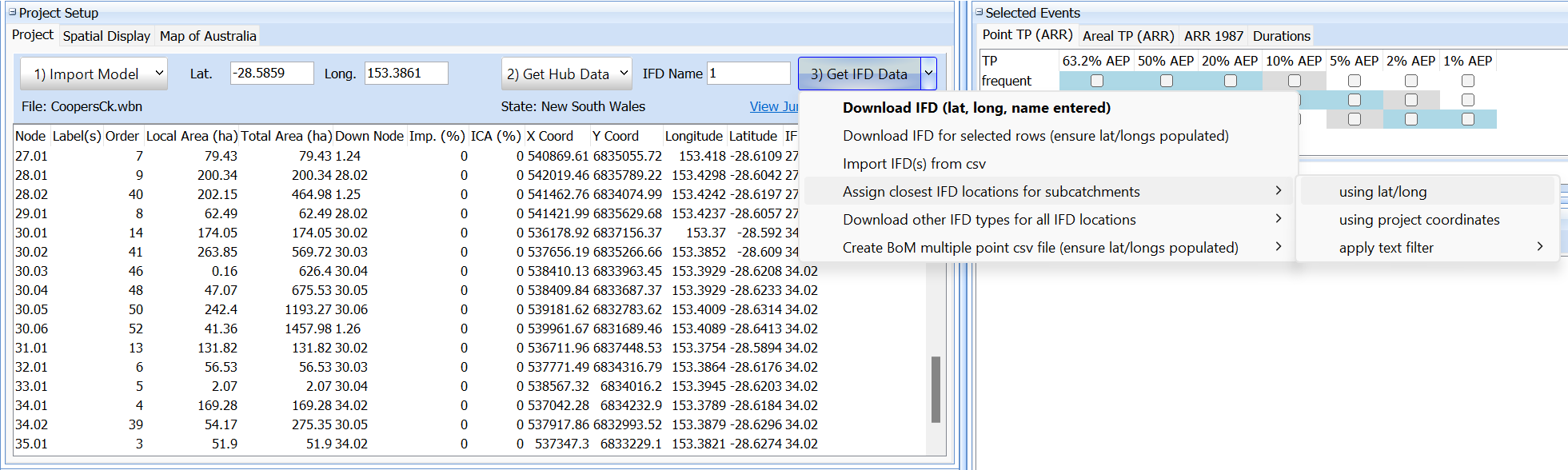
Task: Open the View Jurisdiction link
Action: tap(773, 106)
